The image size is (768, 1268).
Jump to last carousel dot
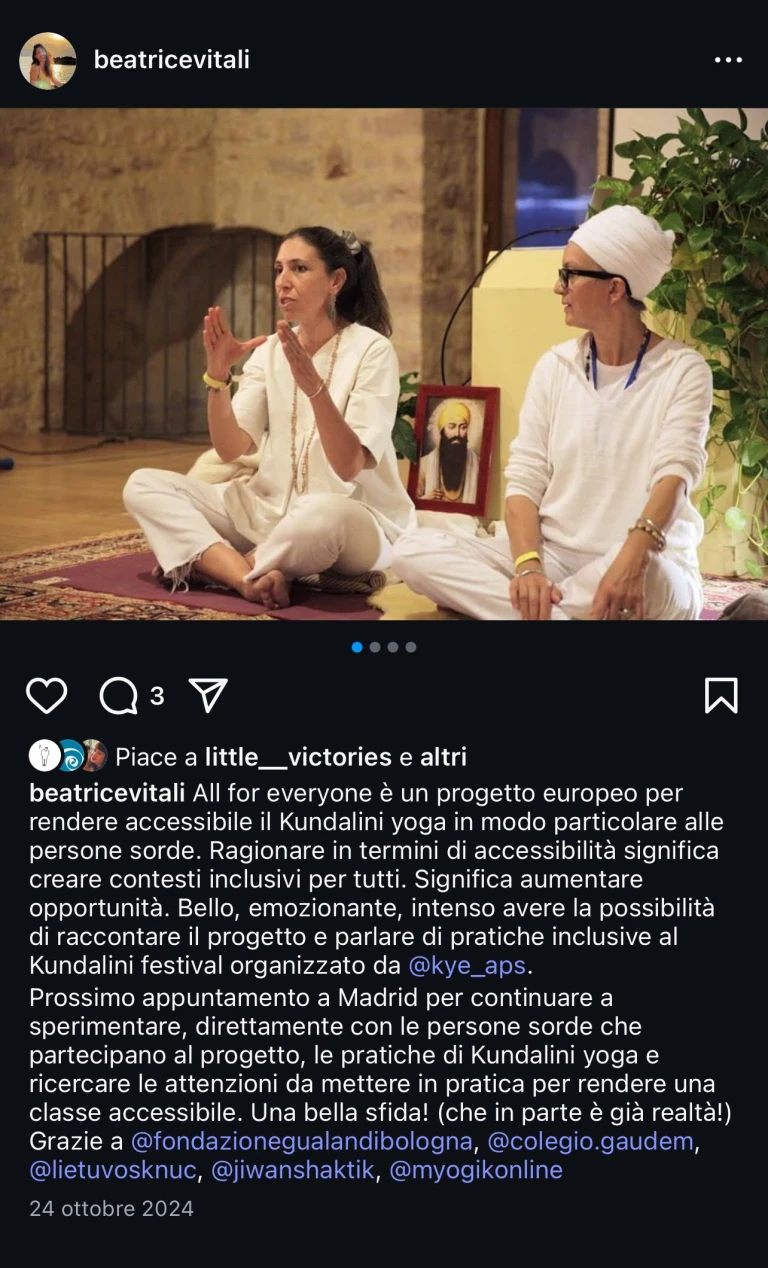point(411,647)
